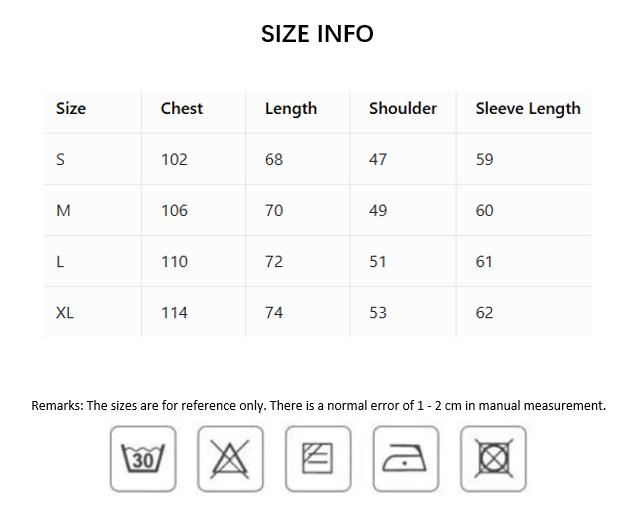This screenshot has height=507, width=638.
Task: Click the dry flat care icon
Action: 318,458
